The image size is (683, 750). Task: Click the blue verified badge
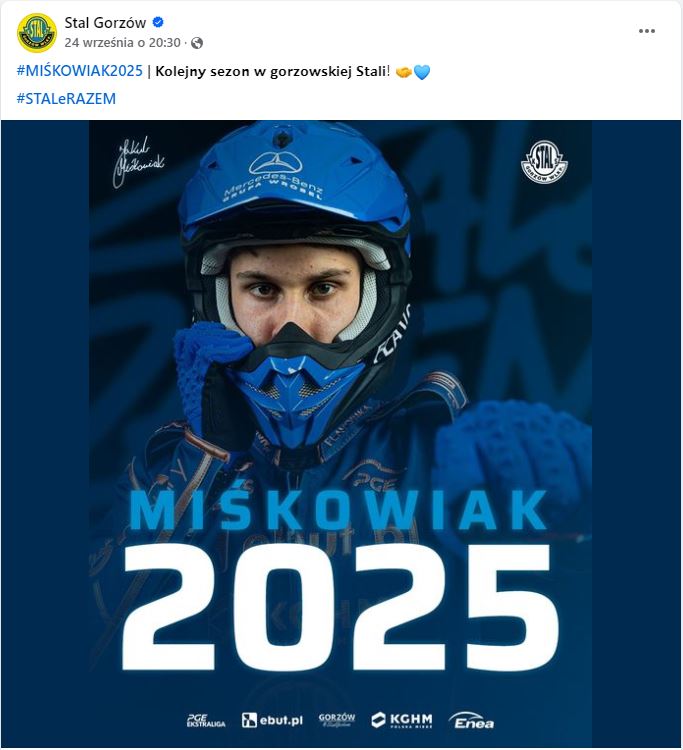(x=157, y=22)
